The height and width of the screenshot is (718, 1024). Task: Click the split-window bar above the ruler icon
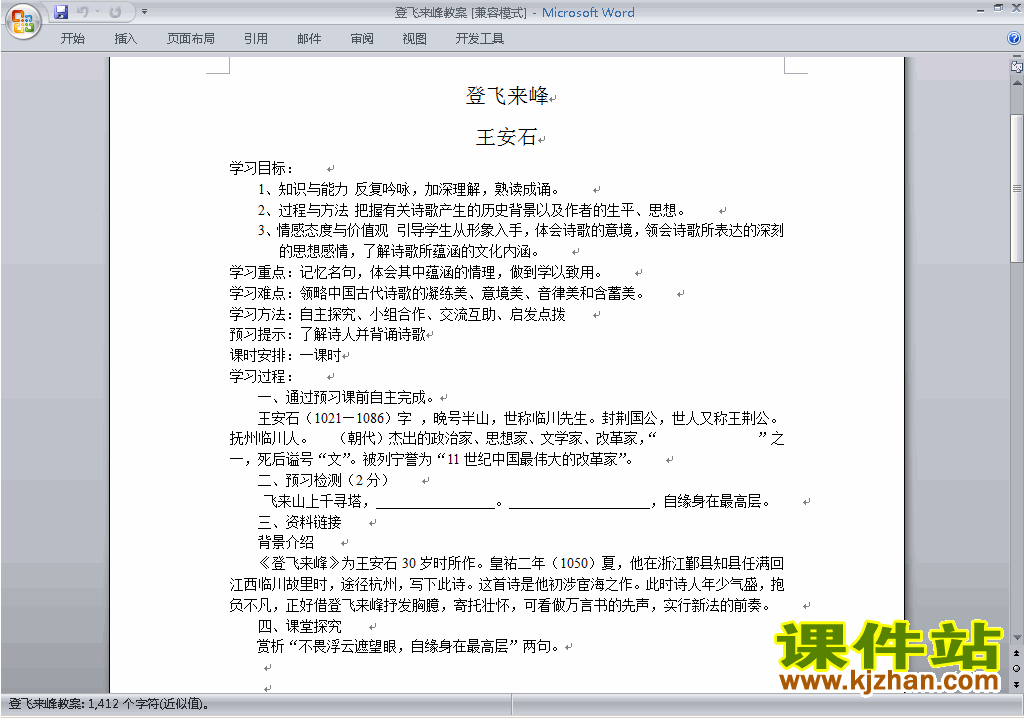[x=1017, y=57]
